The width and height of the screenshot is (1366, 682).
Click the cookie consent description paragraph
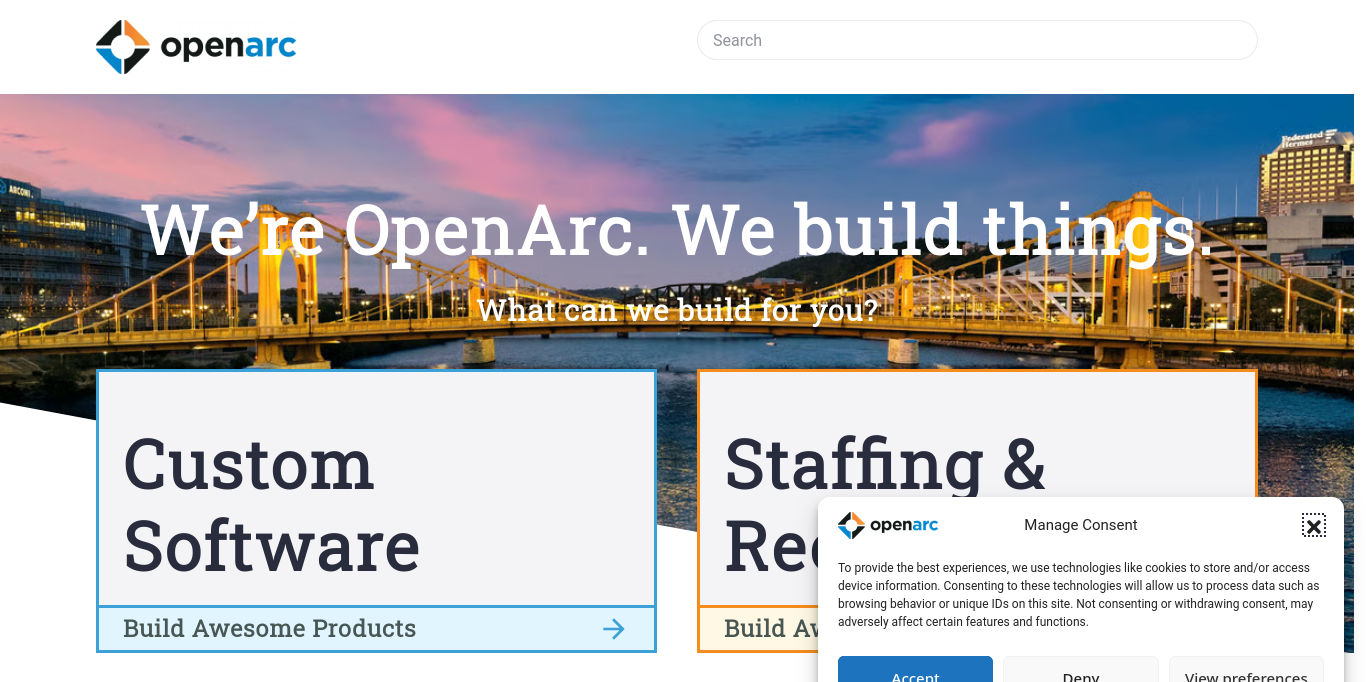click(1079, 595)
